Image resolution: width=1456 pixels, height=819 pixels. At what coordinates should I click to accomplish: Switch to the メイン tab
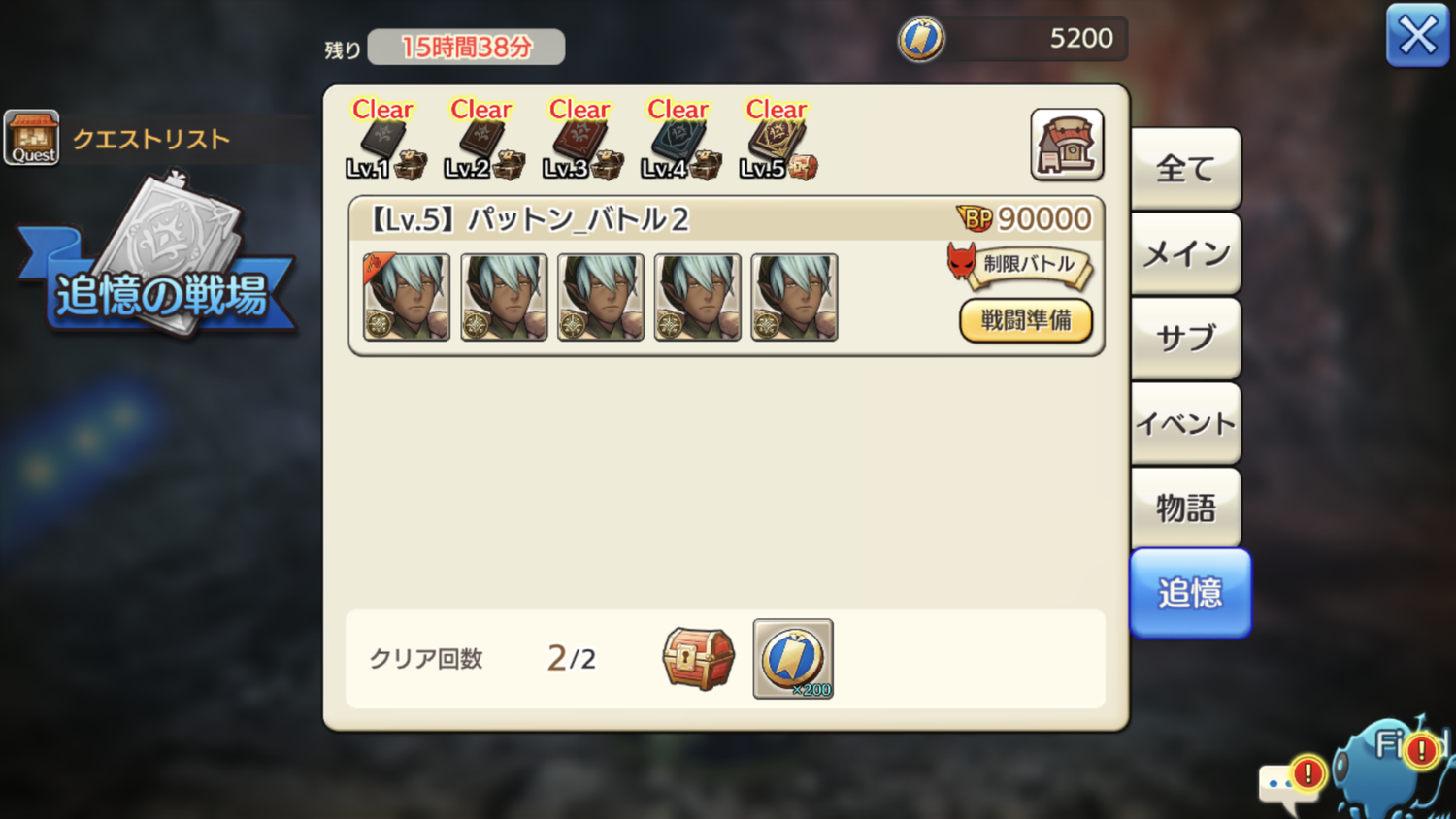1185,254
